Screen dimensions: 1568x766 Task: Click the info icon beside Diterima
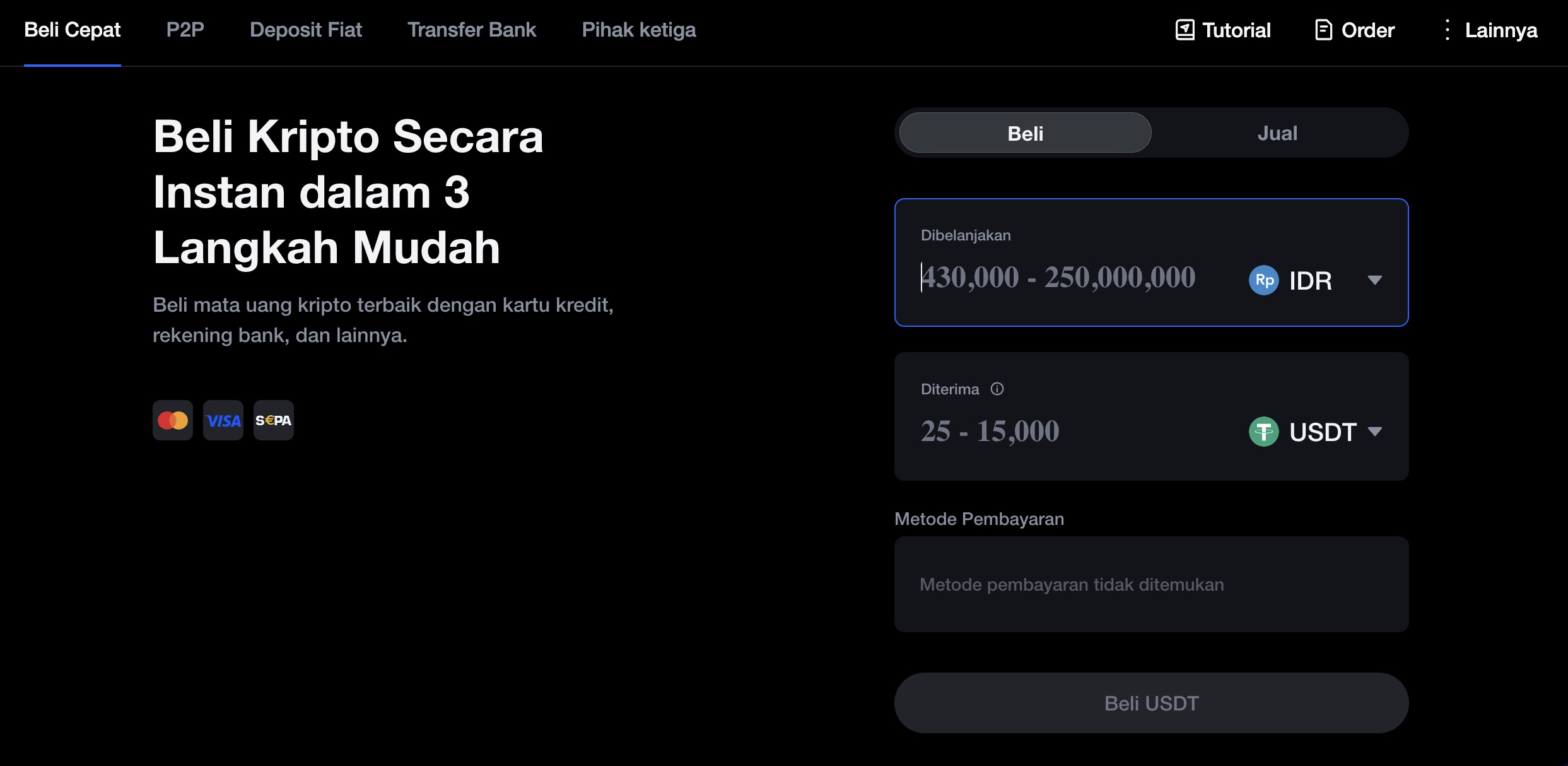click(997, 389)
